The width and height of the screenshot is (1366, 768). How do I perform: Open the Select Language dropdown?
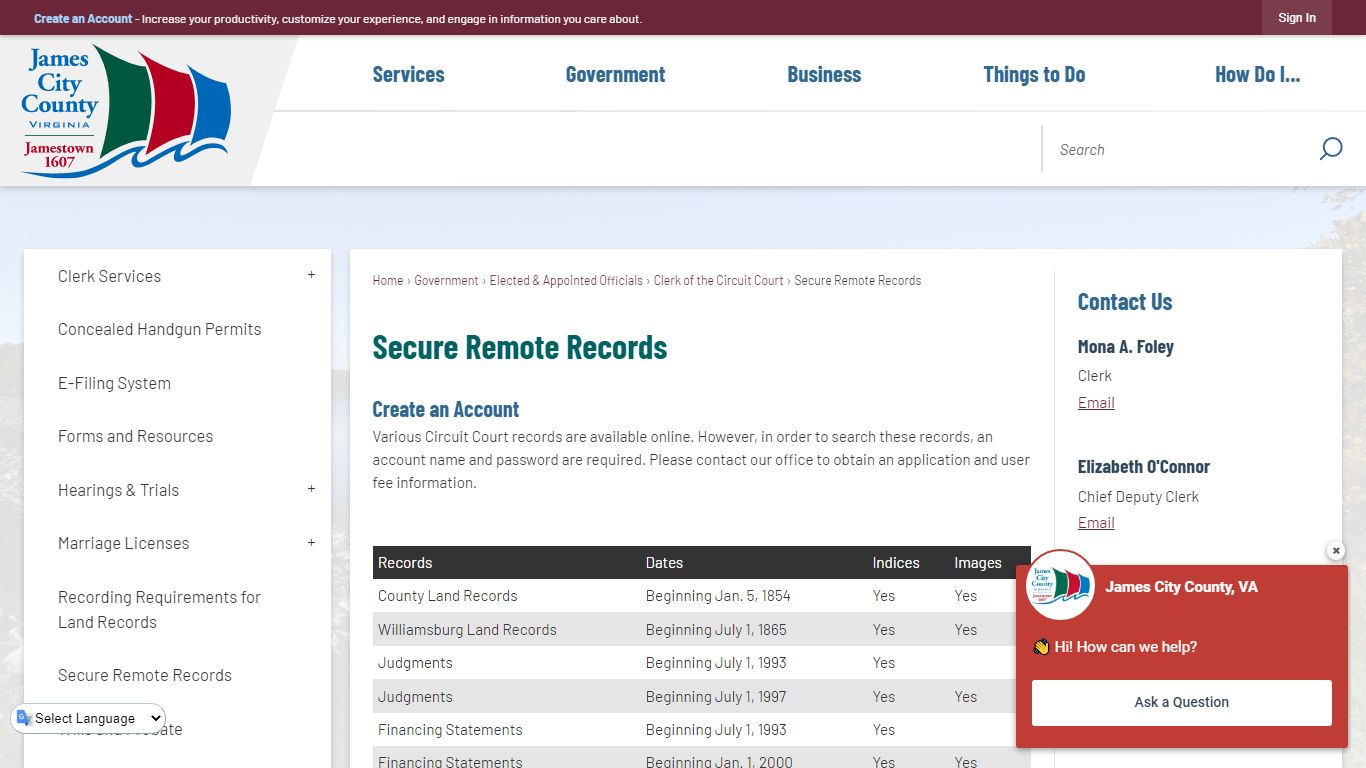point(89,718)
